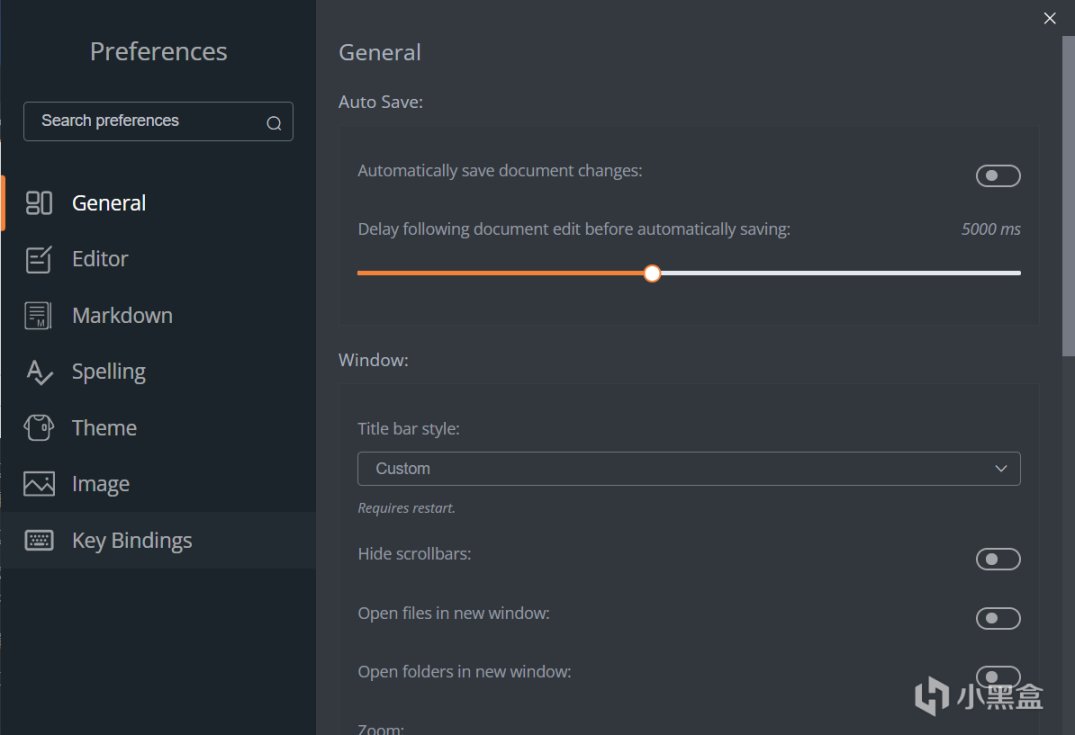Open the Title bar style dropdown
This screenshot has height=735, width=1075.
click(x=688, y=468)
